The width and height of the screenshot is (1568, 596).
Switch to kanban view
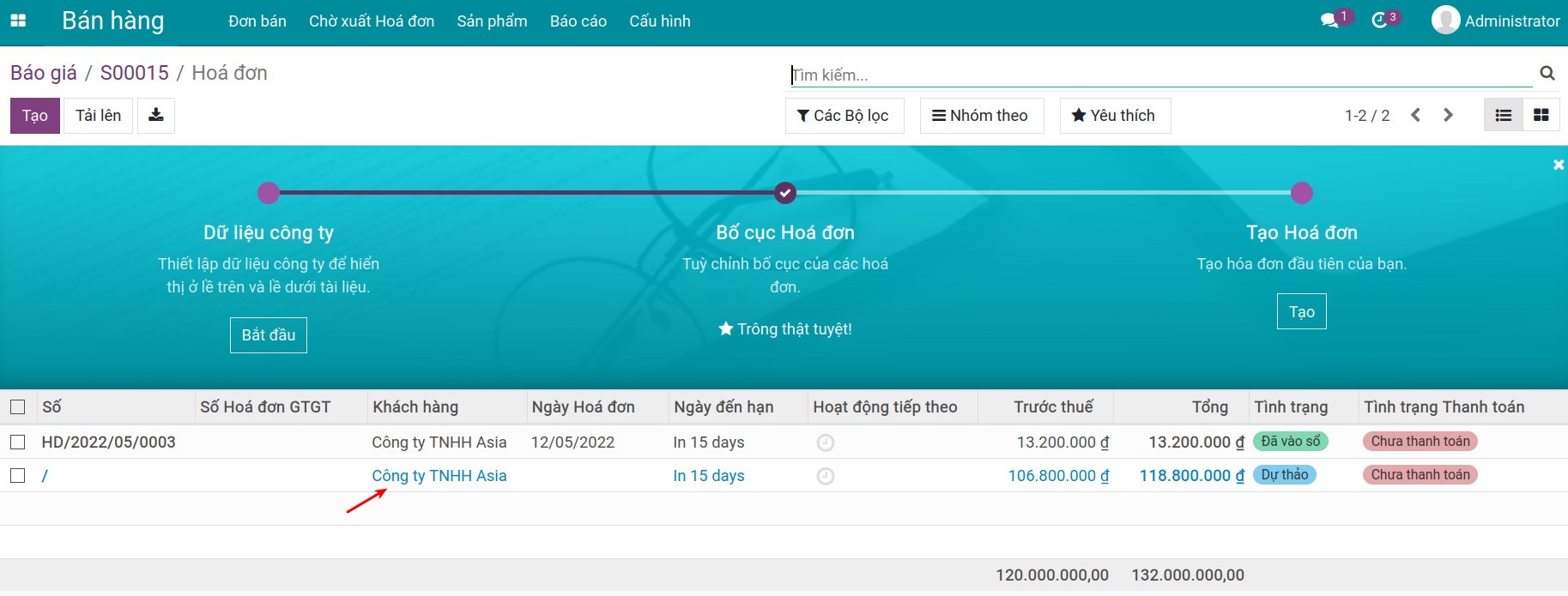click(1541, 115)
